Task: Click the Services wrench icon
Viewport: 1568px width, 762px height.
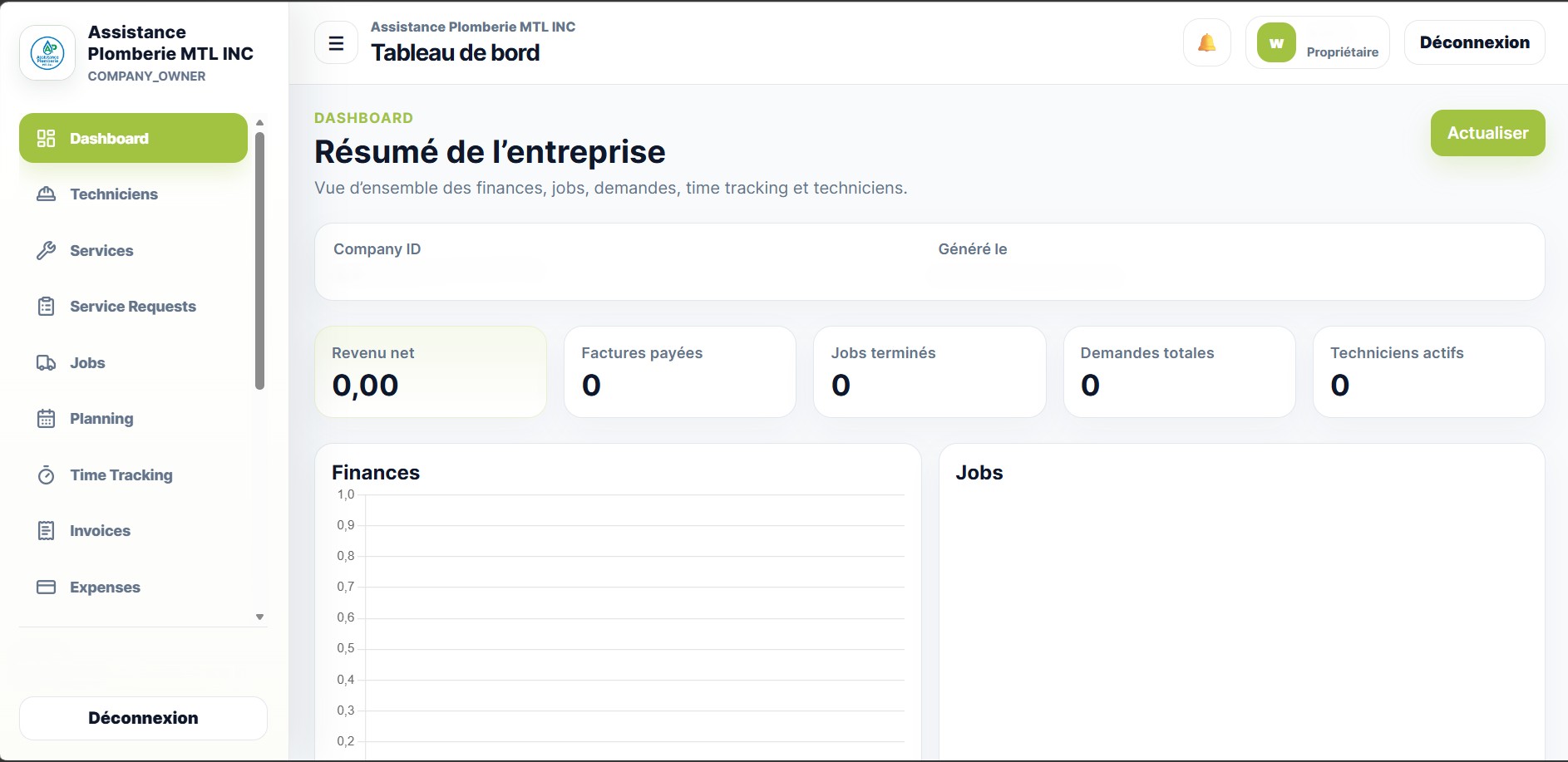Action: 47,250
